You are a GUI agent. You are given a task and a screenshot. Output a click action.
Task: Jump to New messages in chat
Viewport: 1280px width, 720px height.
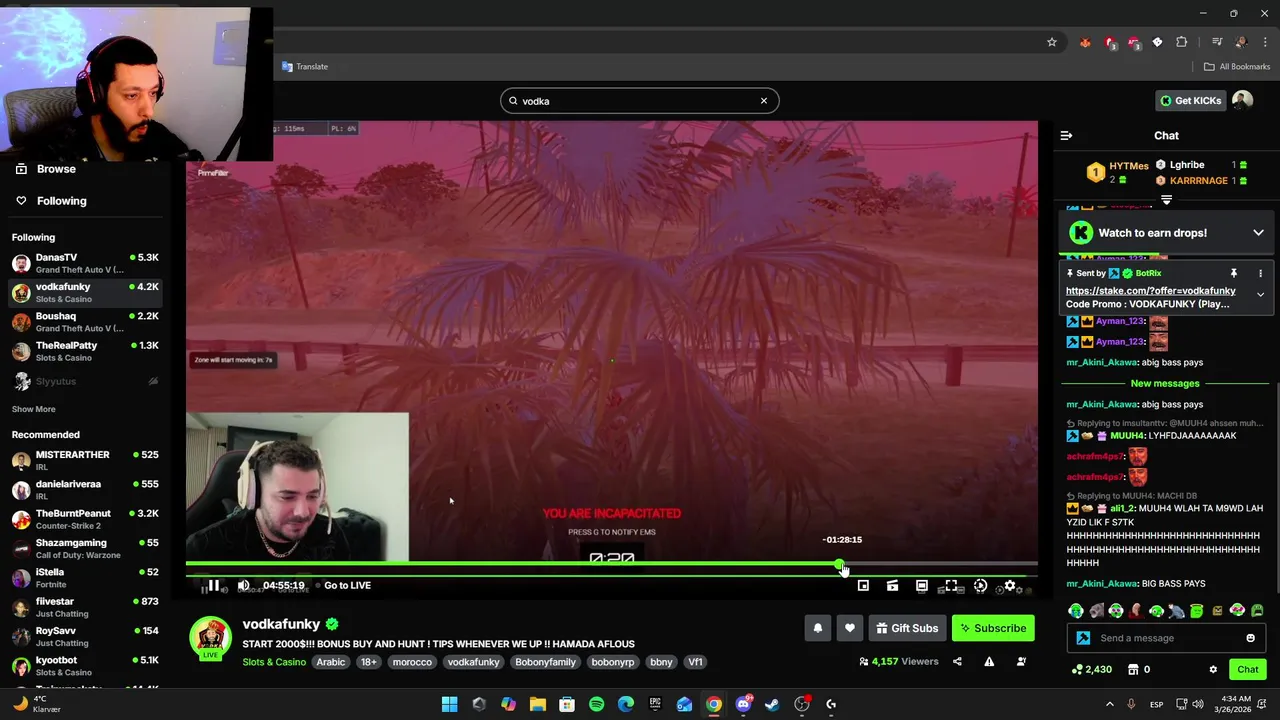tap(1164, 384)
